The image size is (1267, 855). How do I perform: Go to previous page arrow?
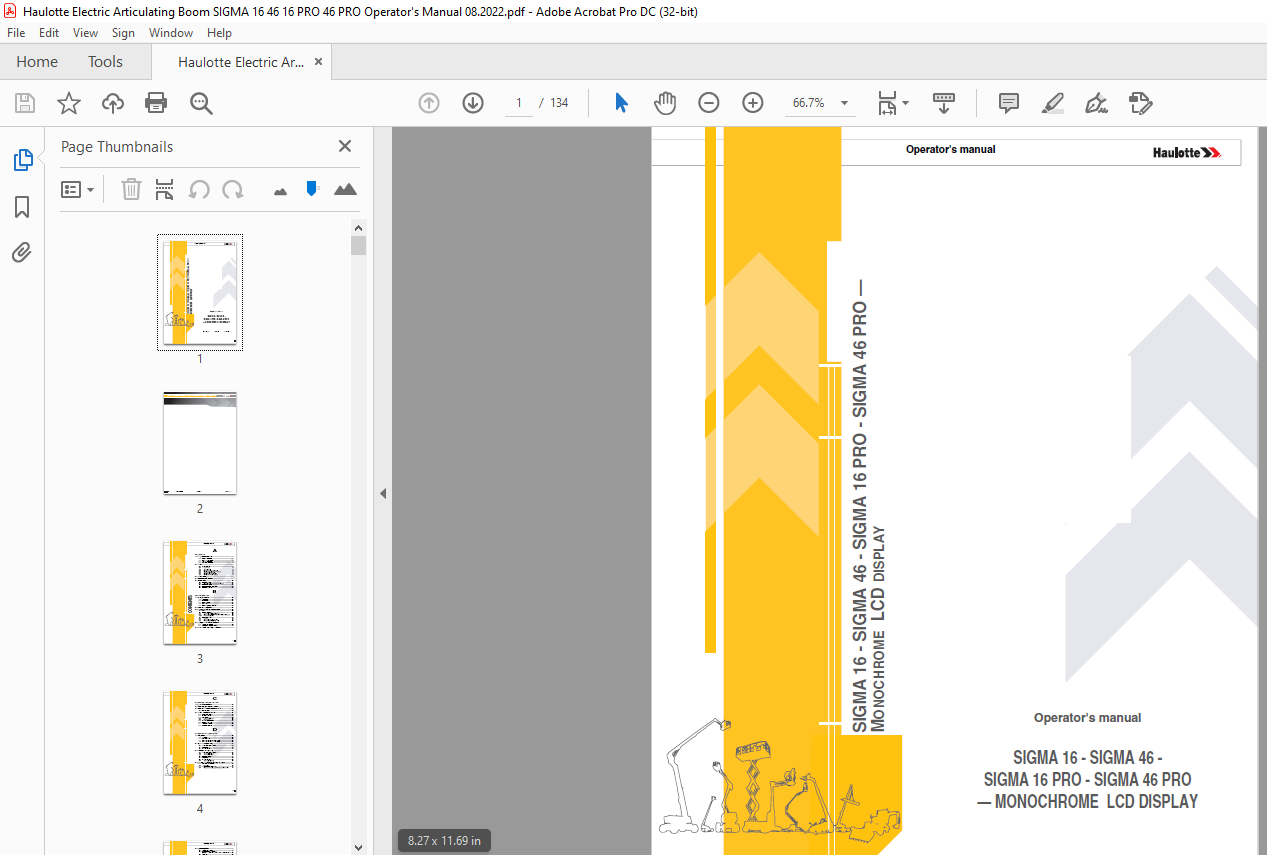pos(429,103)
